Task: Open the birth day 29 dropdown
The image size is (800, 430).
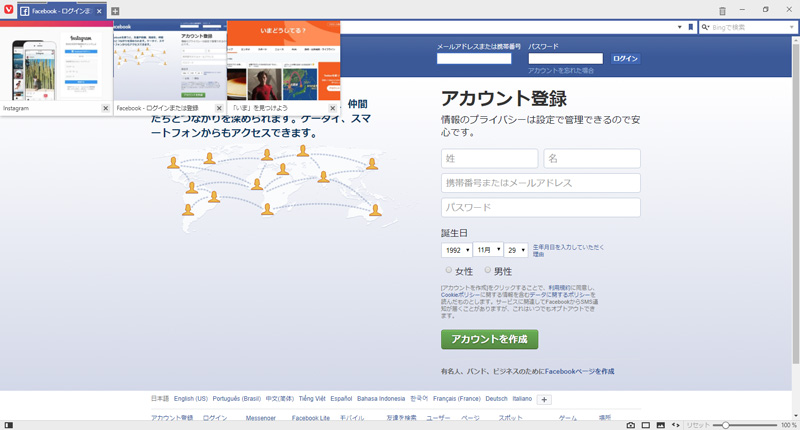Action: point(516,250)
